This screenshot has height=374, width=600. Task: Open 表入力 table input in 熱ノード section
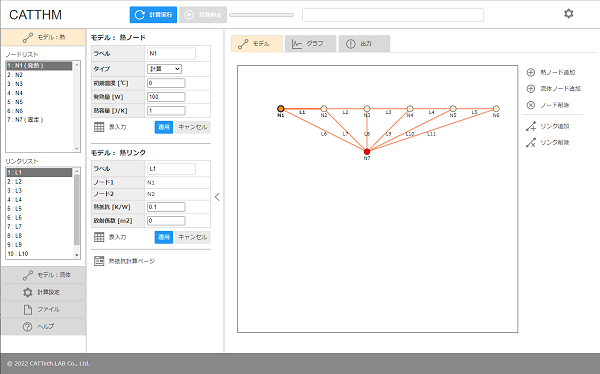pyautogui.click(x=111, y=127)
